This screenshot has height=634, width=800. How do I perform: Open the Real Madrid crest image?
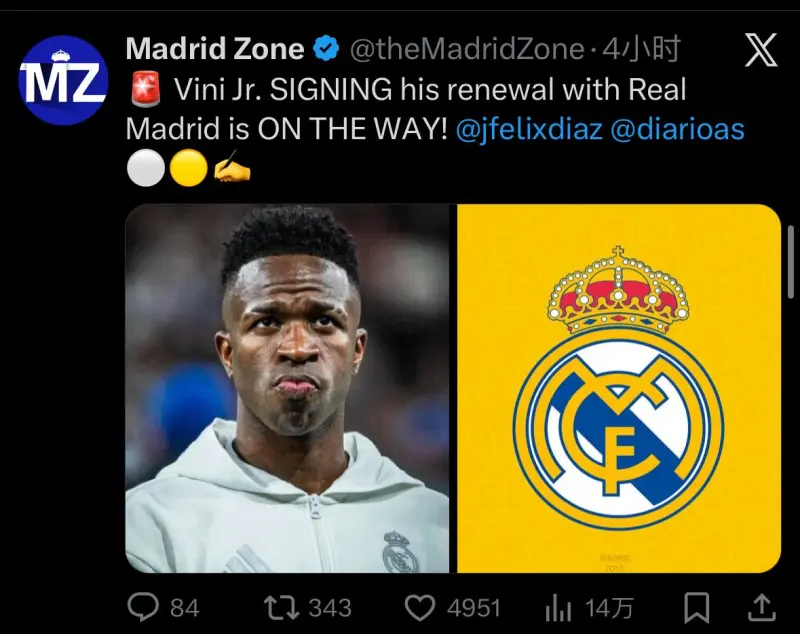619,388
